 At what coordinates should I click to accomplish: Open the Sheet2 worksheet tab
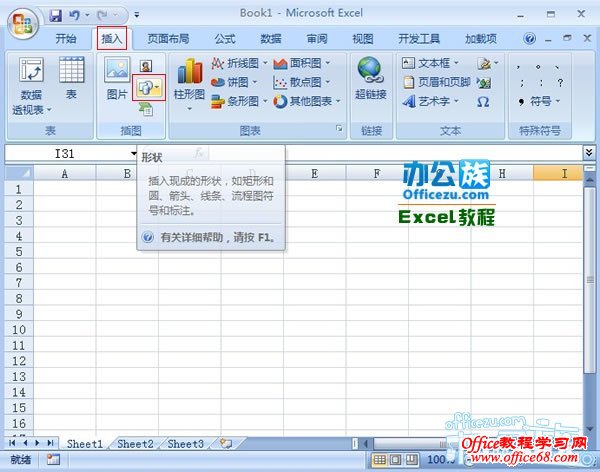click(135, 444)
